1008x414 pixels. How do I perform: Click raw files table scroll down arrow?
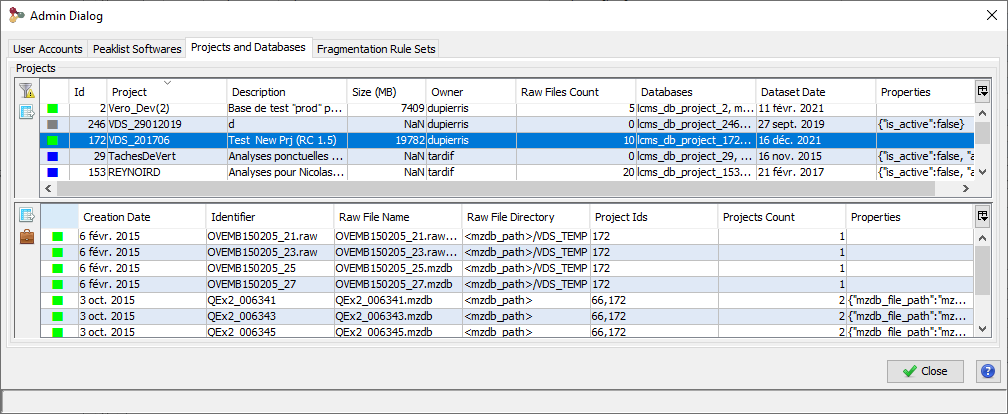pos(982,328)
